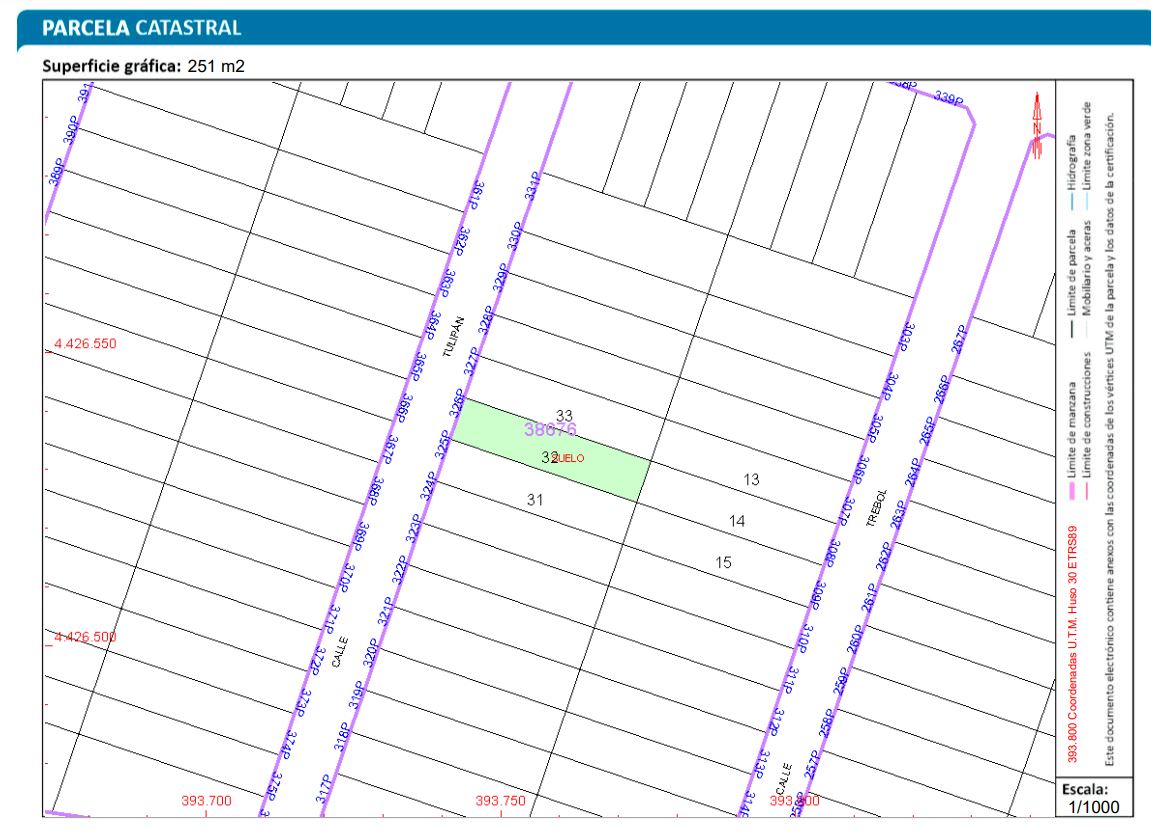Click the Superficie gráfica 251 m2 text
The height and width of the screenshot is (836, 1151).
(144, 68)
